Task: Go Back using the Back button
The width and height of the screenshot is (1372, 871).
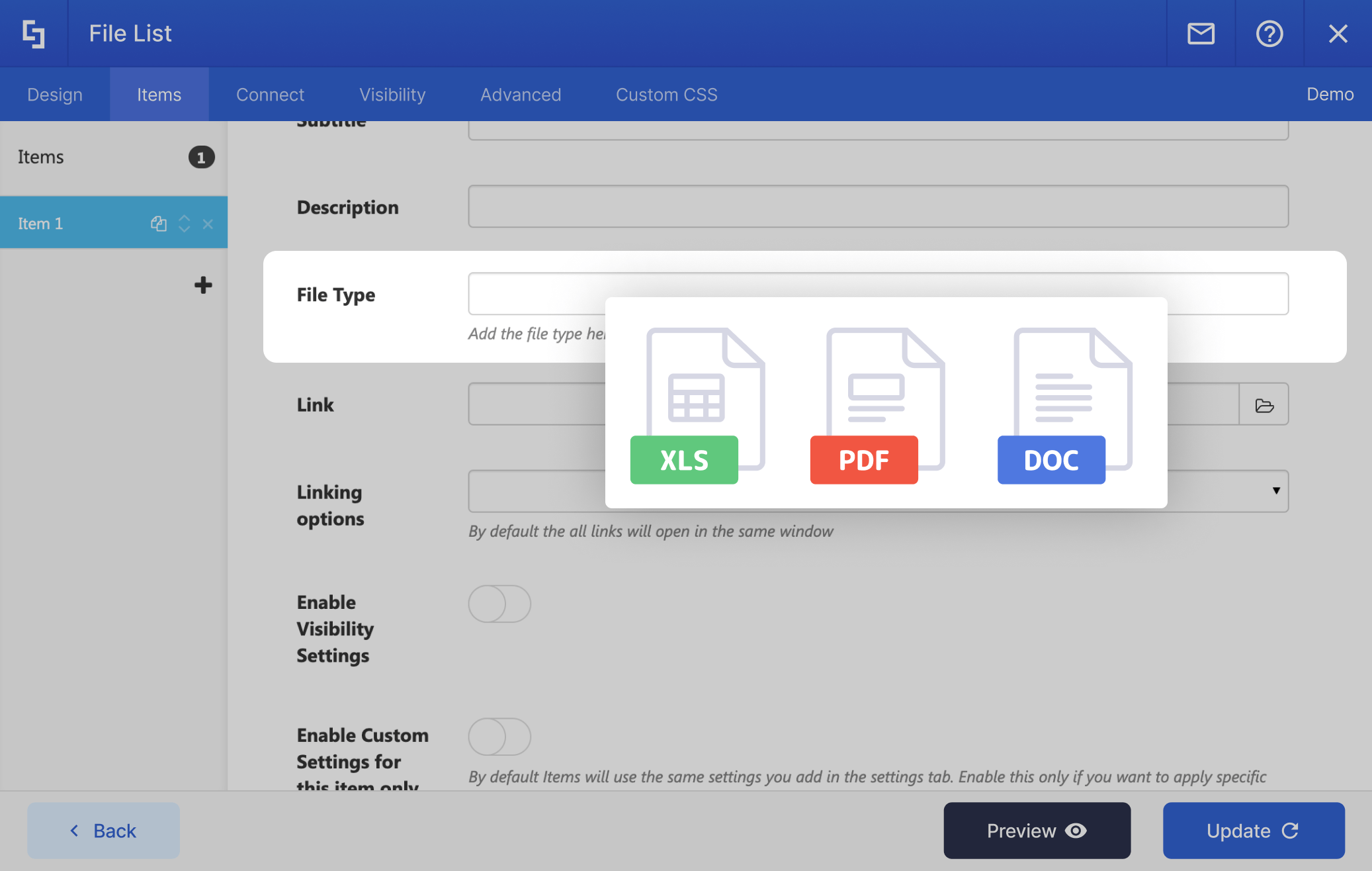Action: click(x=103, y=831)
